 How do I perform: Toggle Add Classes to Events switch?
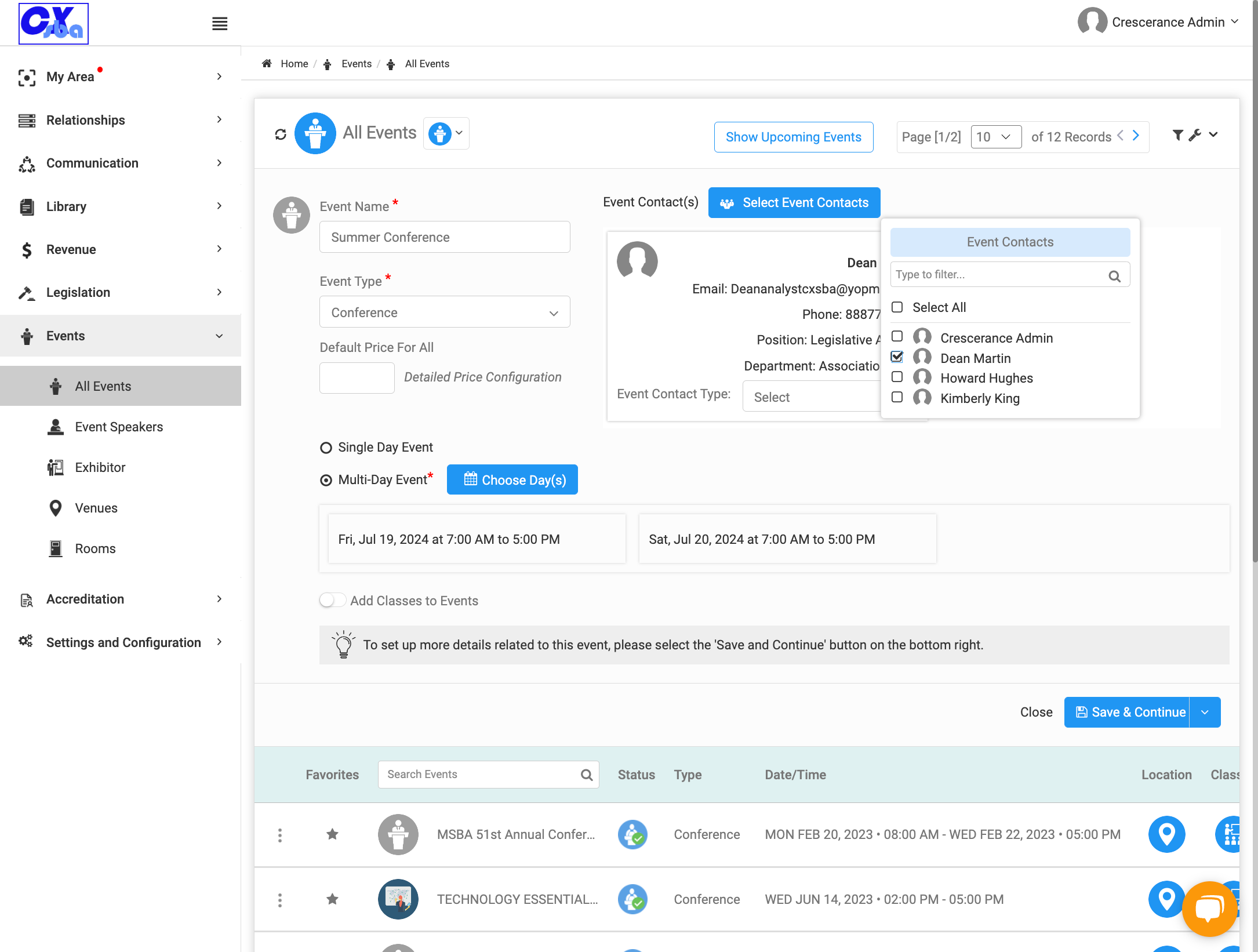click(x=333, y=600)
